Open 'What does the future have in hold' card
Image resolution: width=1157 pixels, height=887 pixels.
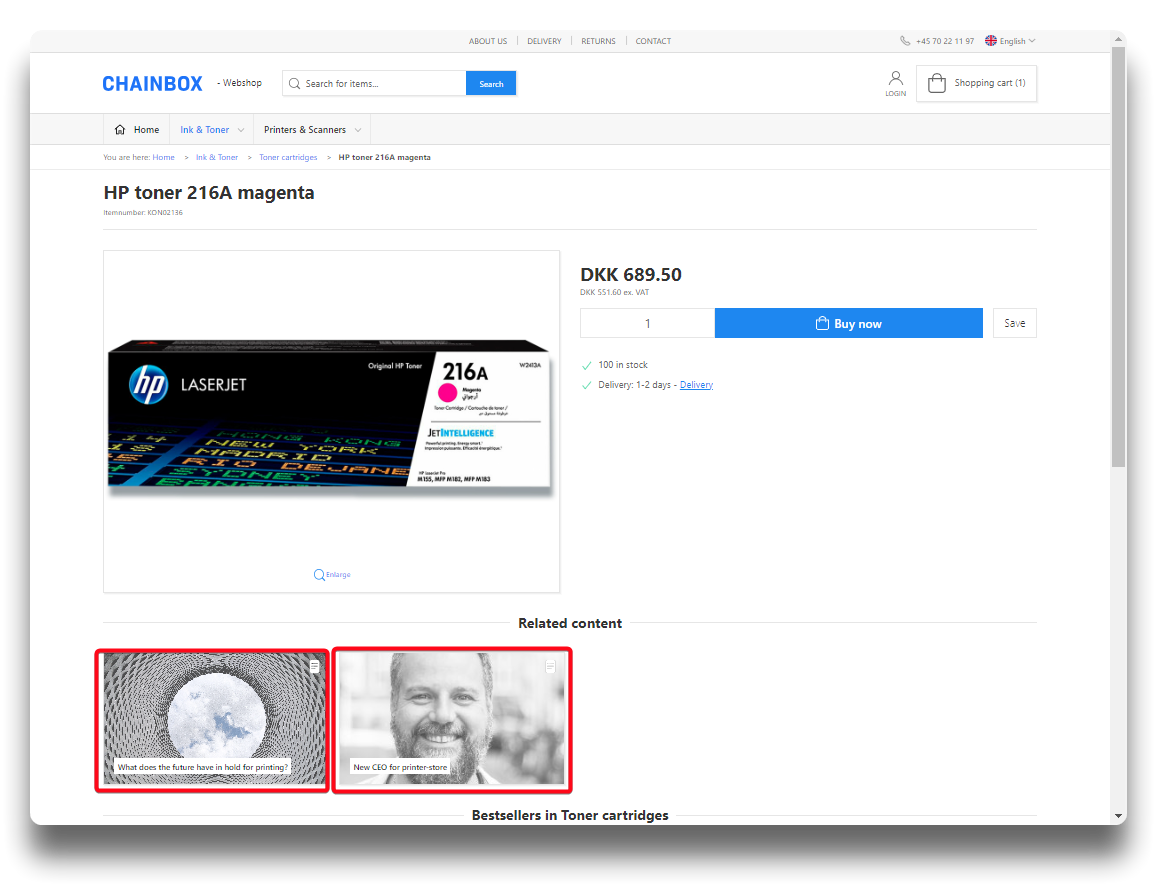click(214, 719)
